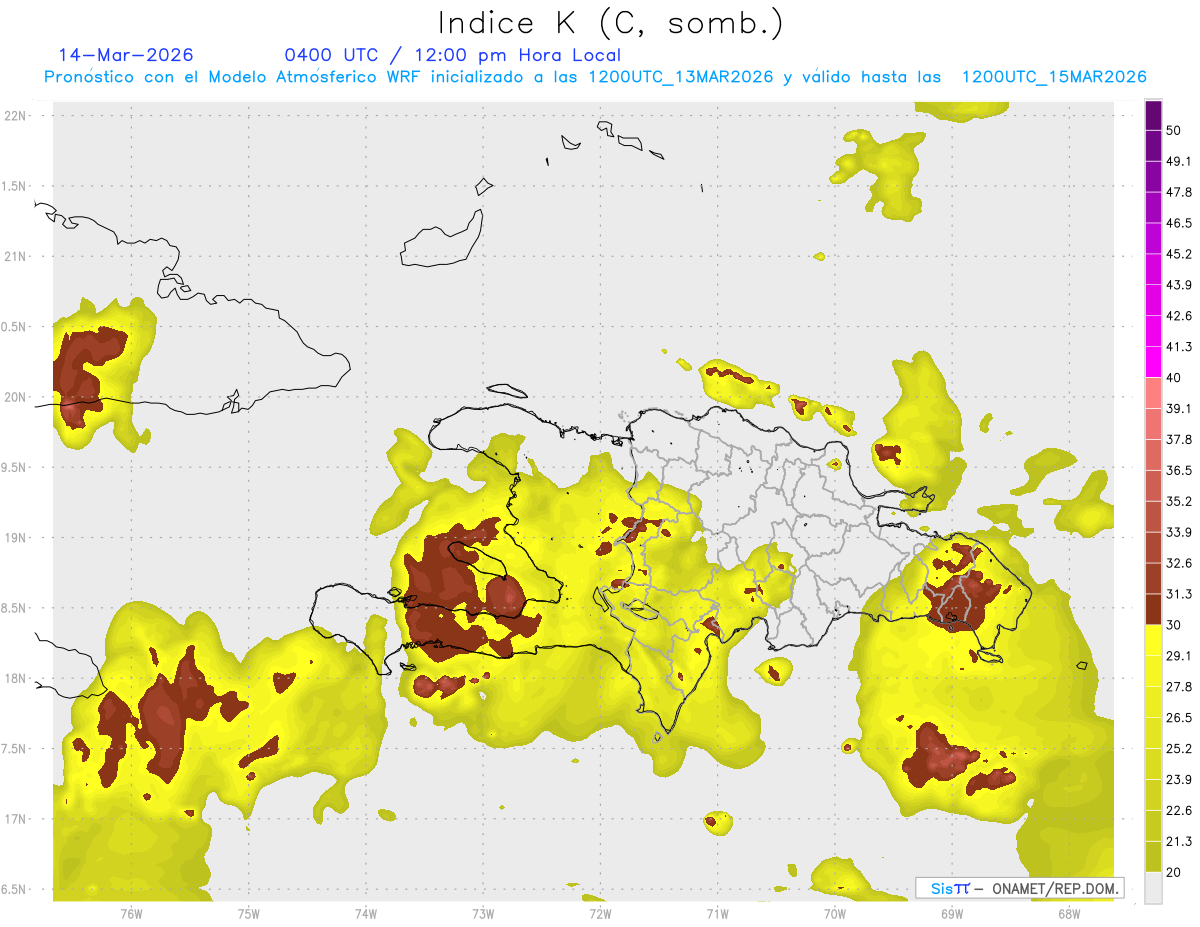
Task: Click the '70W' longitude label
Action: coord(835,913)
